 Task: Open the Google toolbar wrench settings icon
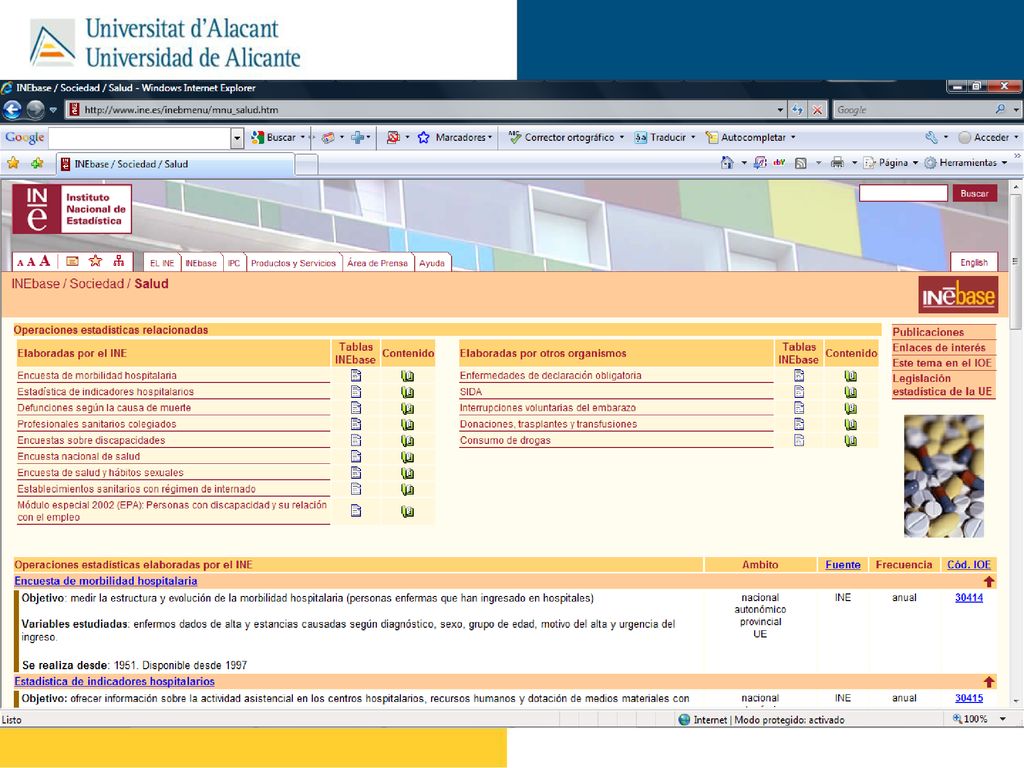tap(931, 137)
